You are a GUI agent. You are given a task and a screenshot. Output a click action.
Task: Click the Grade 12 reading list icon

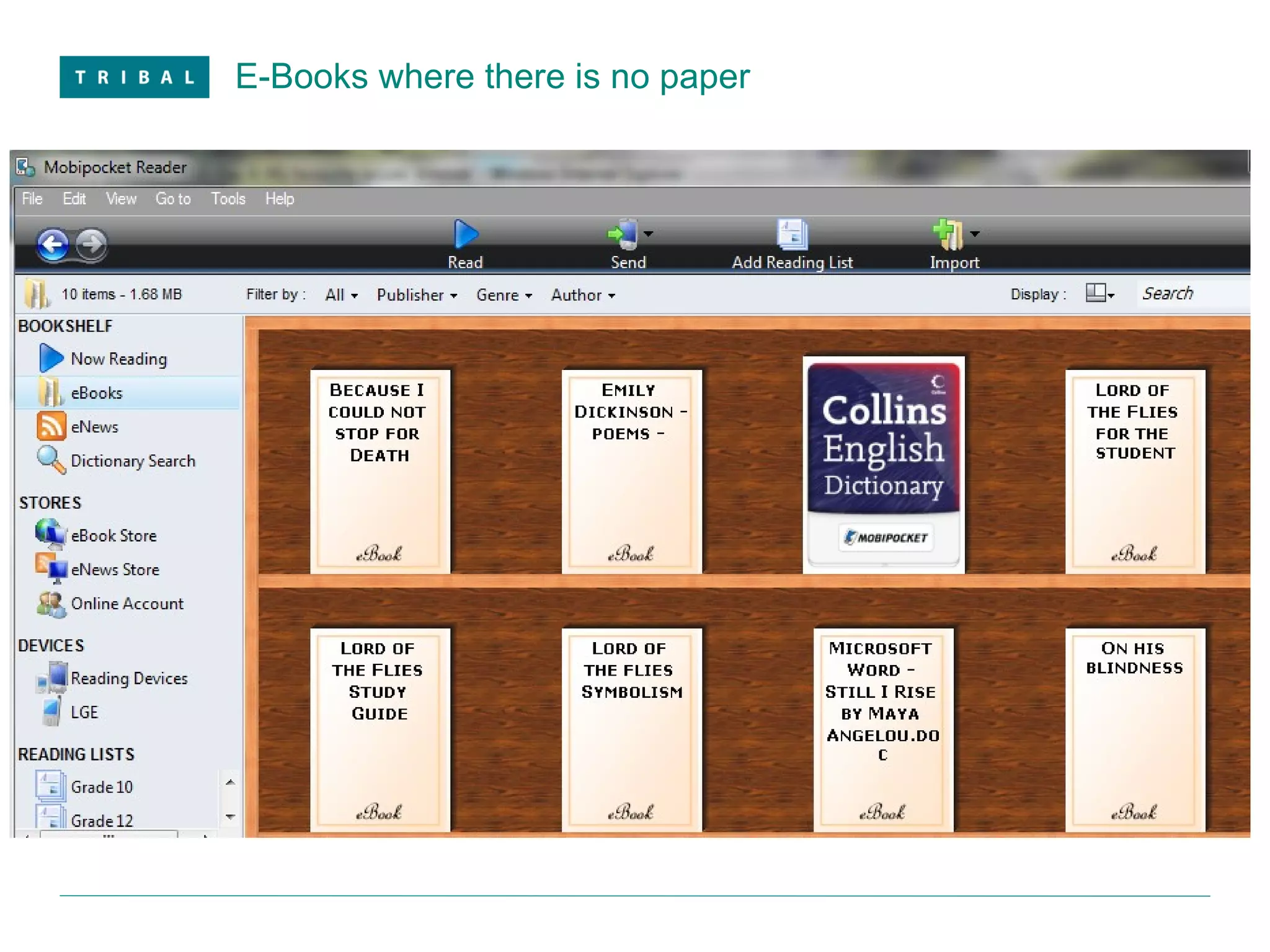[x=51, y=818]
